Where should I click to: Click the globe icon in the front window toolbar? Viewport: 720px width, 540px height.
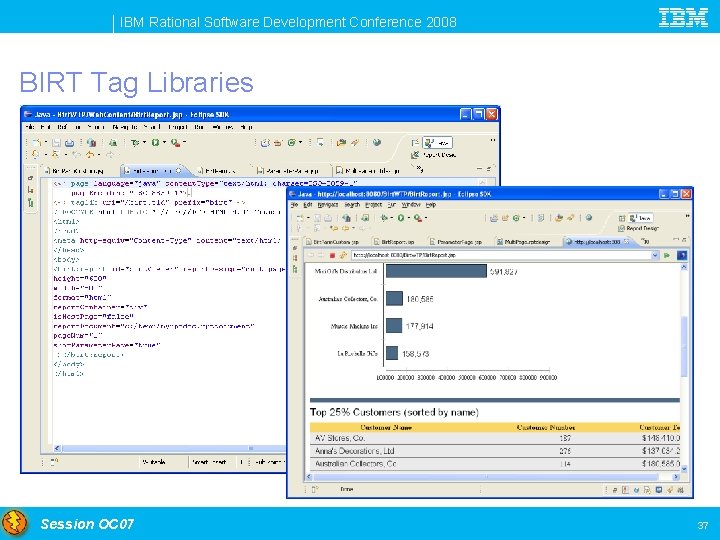[x=589, y=218]
